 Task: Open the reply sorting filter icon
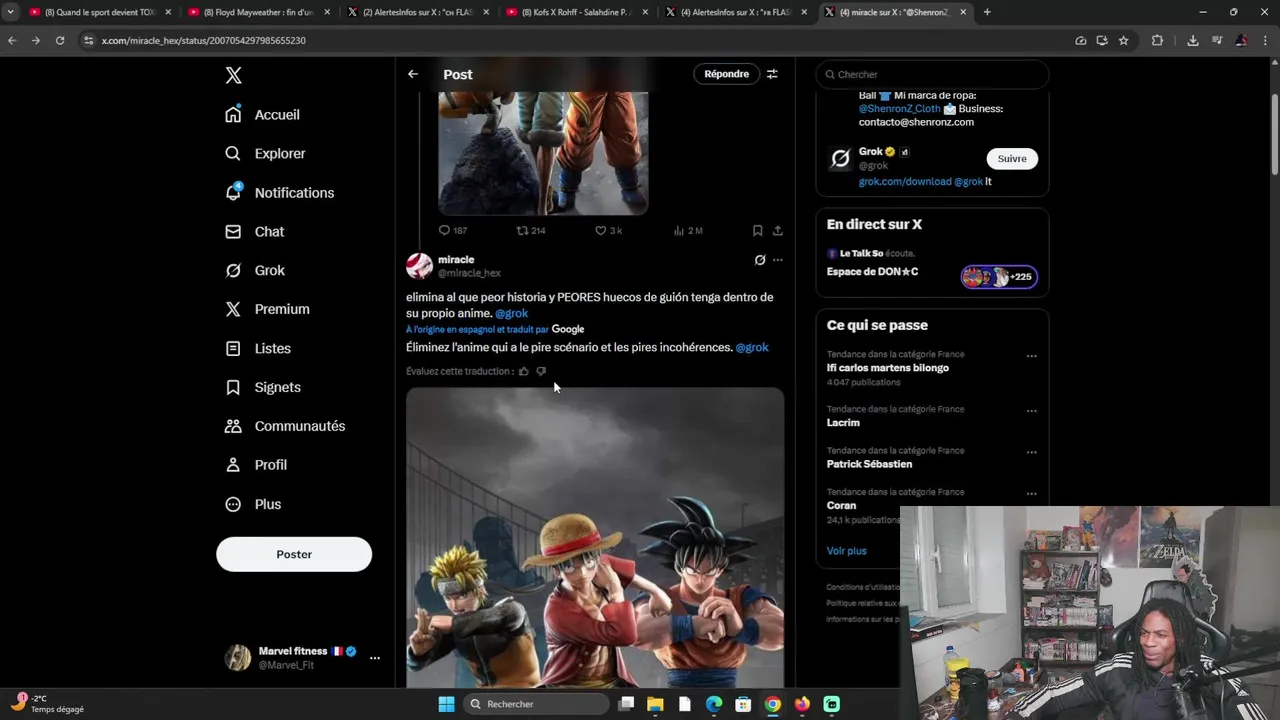[x=772, y=74]
